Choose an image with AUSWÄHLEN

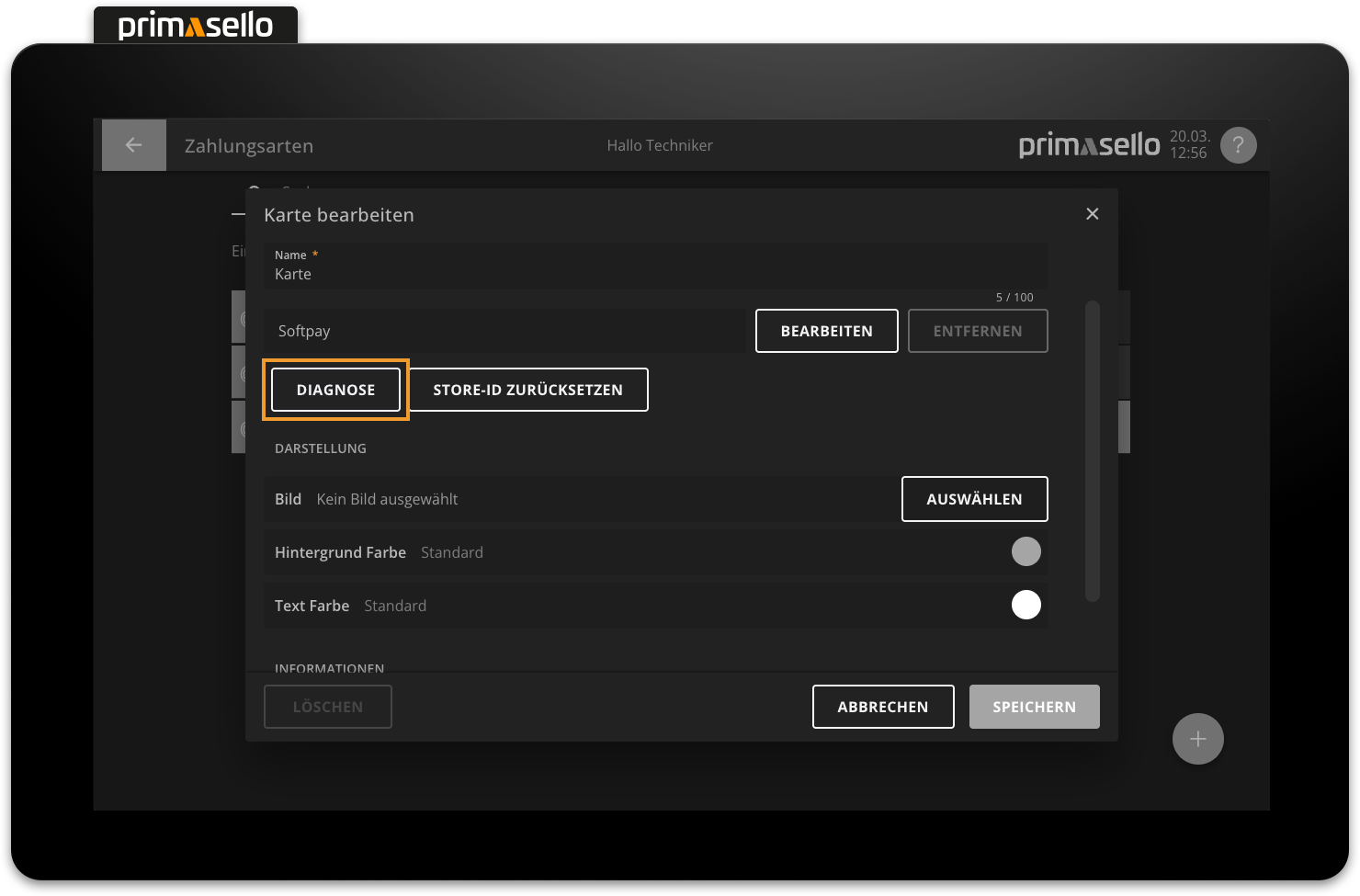tap(974, 498)
